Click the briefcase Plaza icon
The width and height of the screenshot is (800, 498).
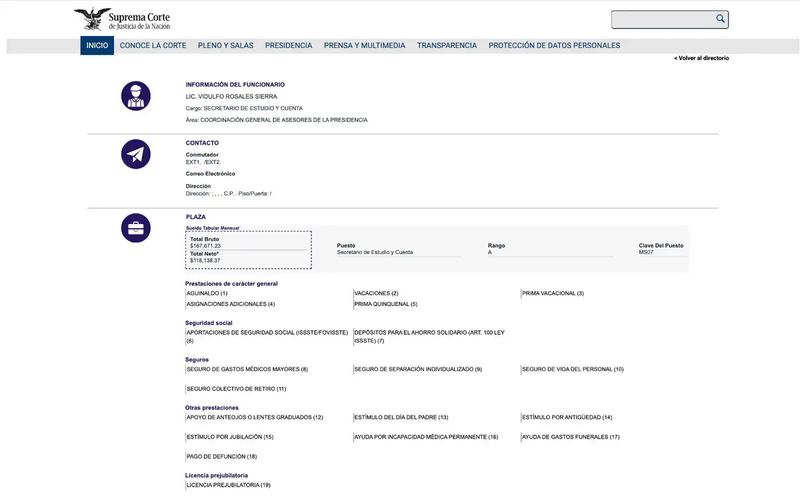point(136,228)
